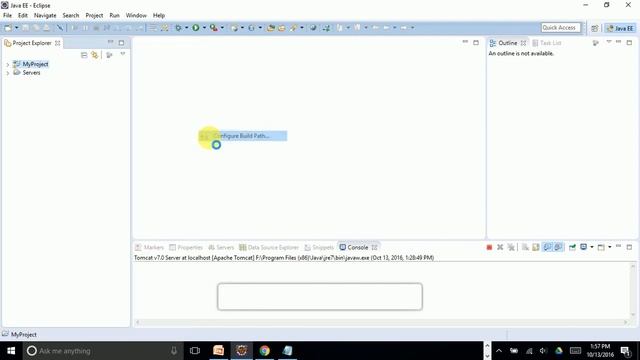
Task: Toggle Show Console on Standard Error change
Action: click(x=558, y=247)
